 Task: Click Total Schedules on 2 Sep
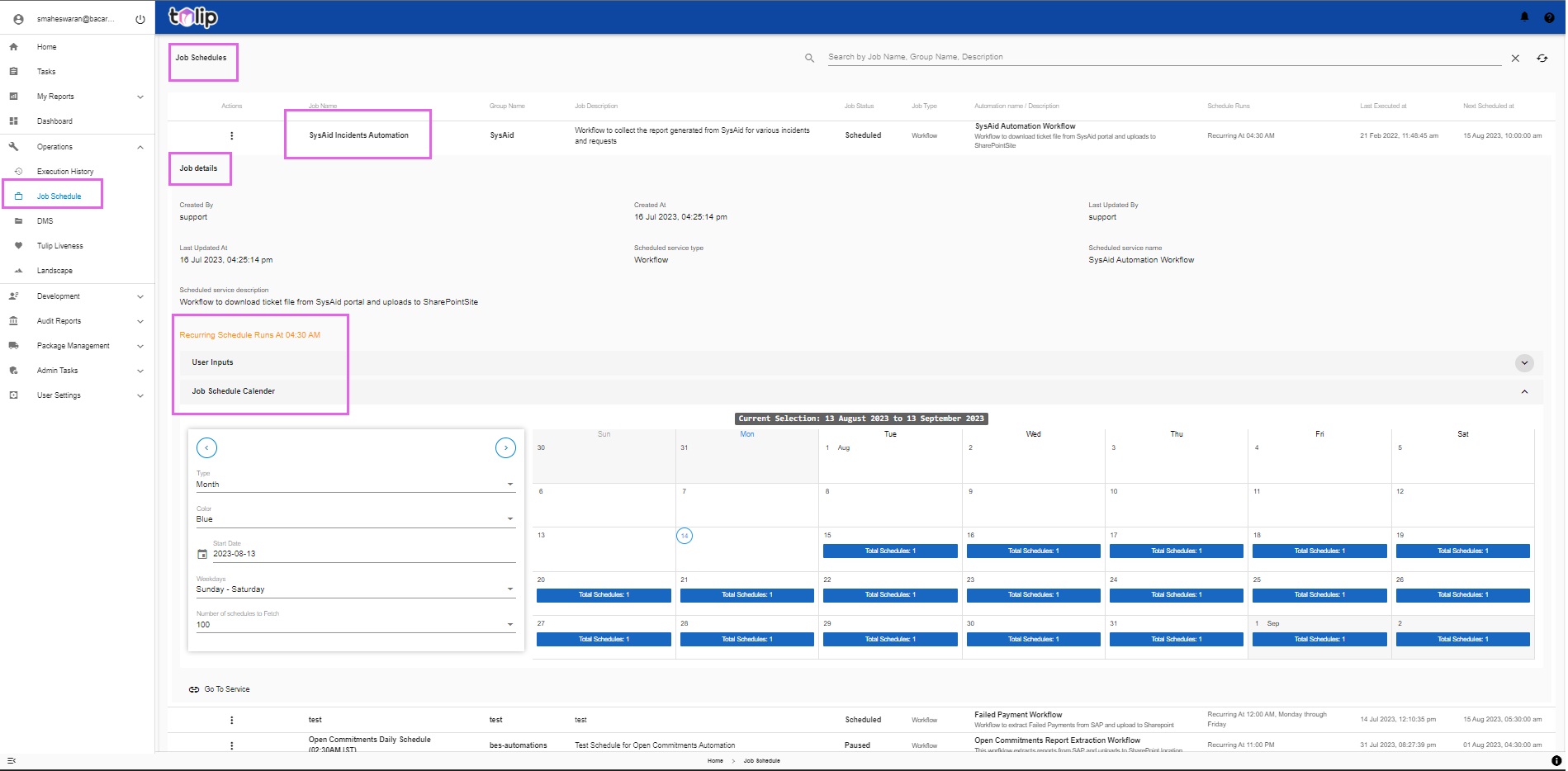click(1462, 640)
